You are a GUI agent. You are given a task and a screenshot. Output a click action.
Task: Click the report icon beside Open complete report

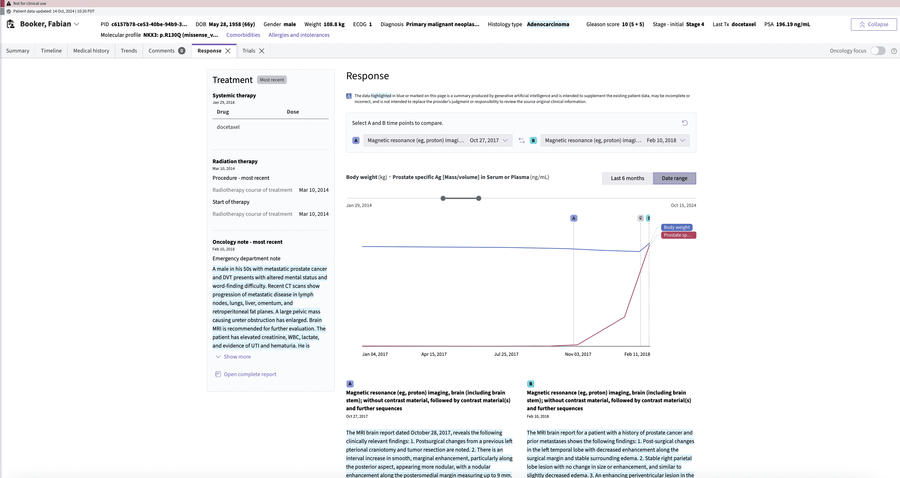(x=218, y=374)
